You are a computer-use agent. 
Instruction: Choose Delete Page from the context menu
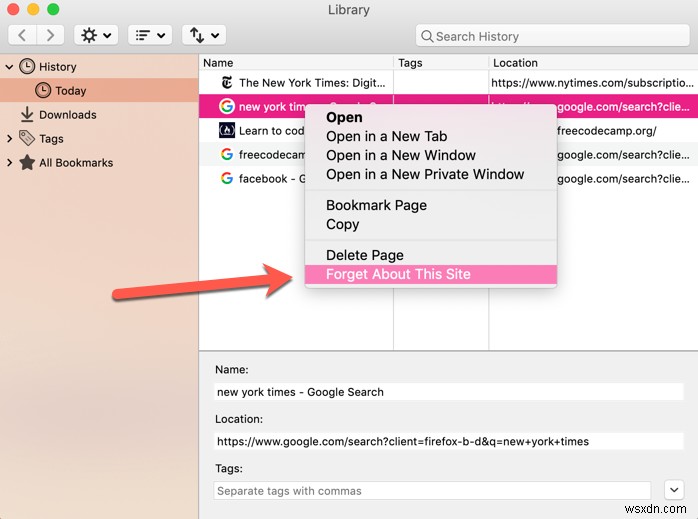(430, 255)
